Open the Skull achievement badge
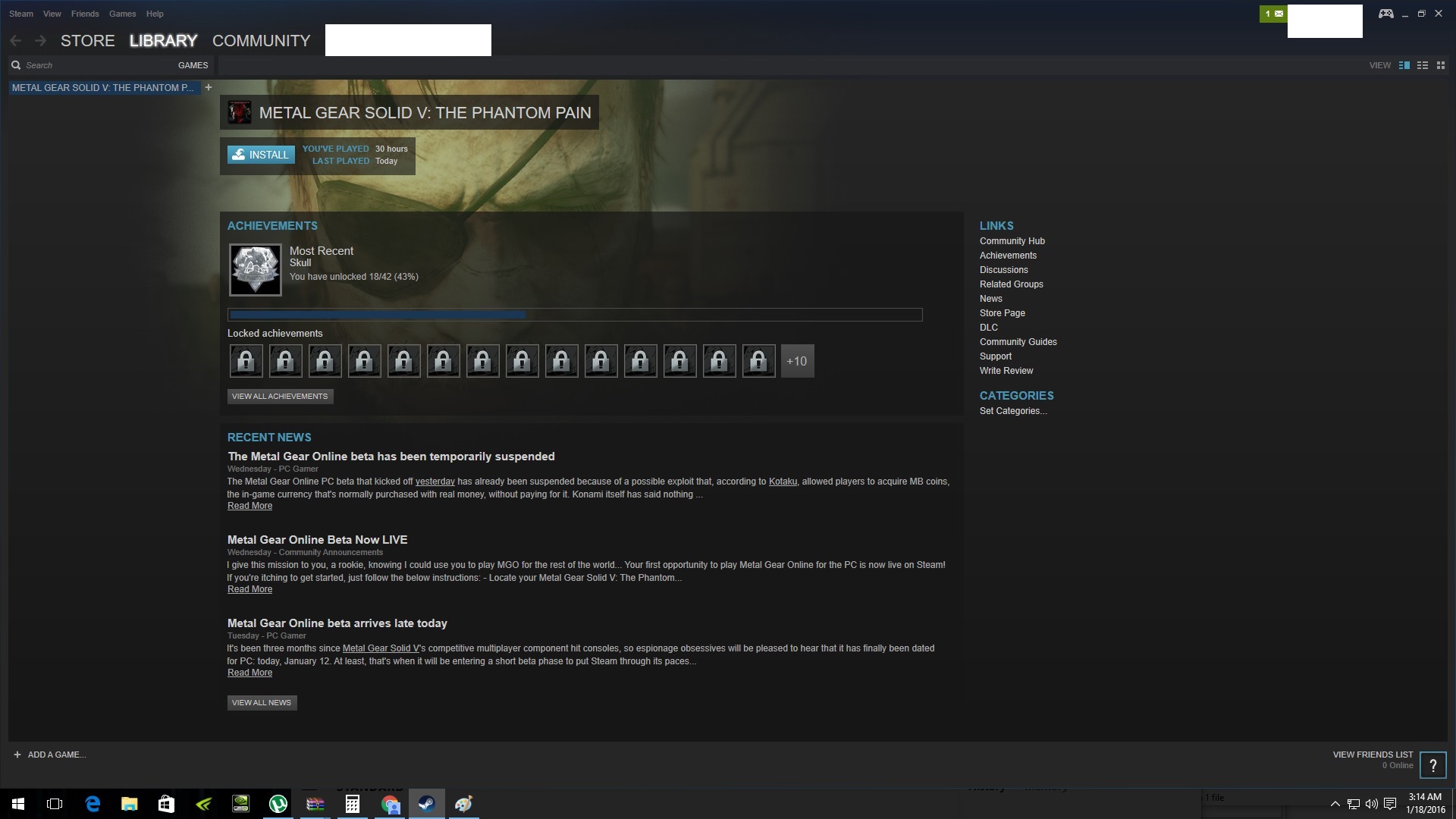This screenshot has height=819, width=1456. [x=256, y=270]
